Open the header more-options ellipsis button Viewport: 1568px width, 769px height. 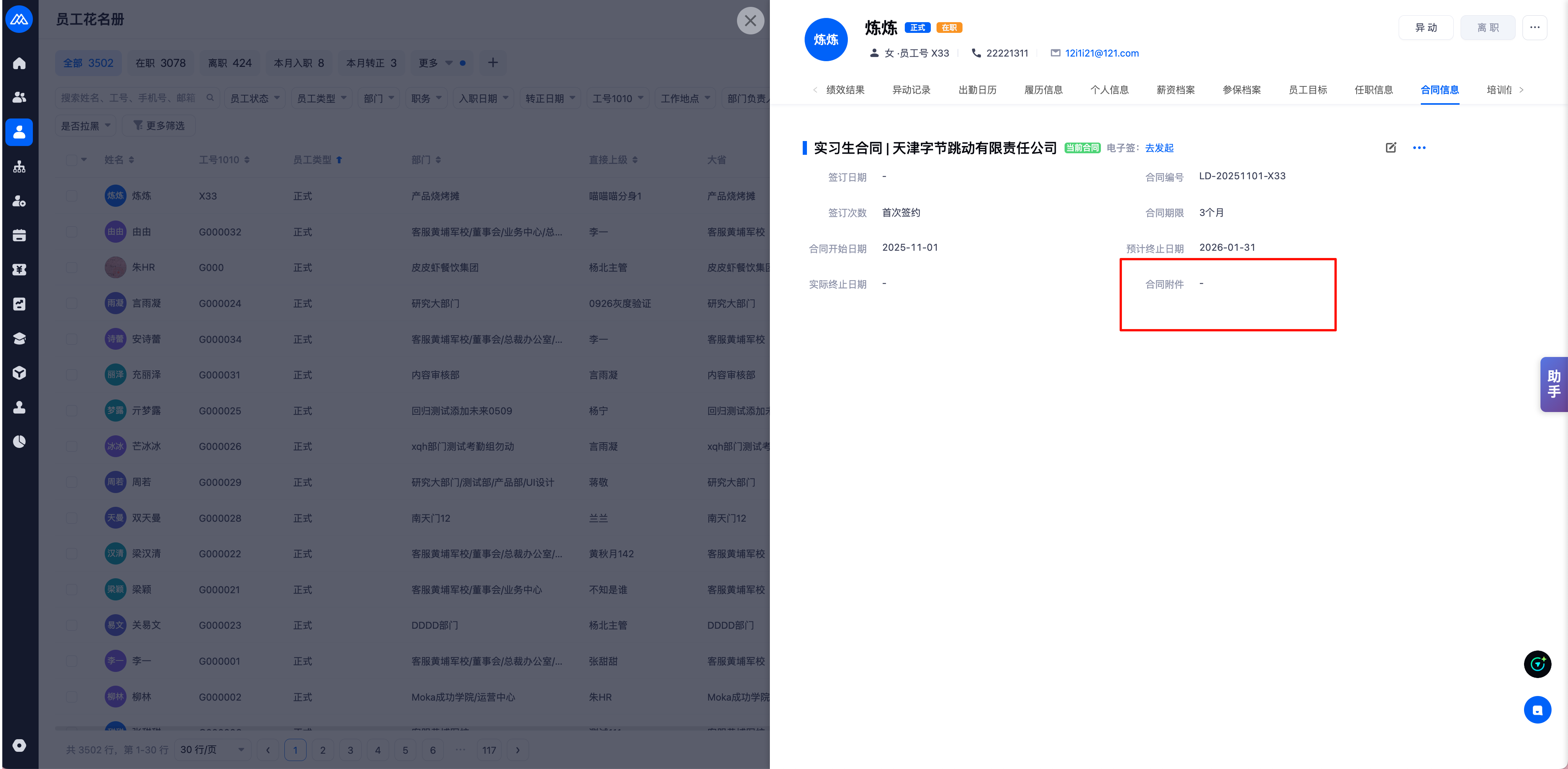click(1534, 28)
